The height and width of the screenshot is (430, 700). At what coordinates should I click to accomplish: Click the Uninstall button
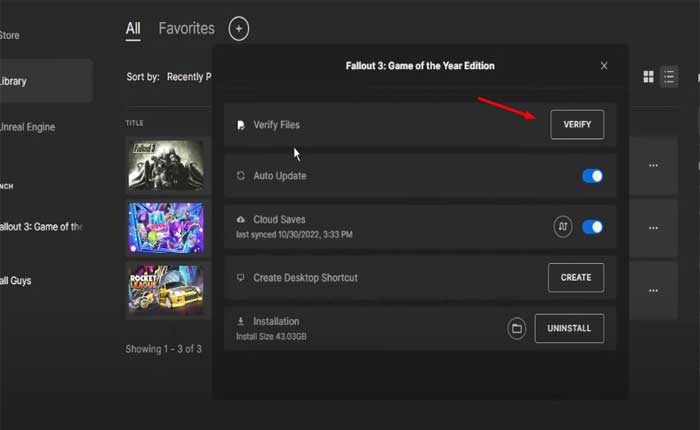point(569,328)
